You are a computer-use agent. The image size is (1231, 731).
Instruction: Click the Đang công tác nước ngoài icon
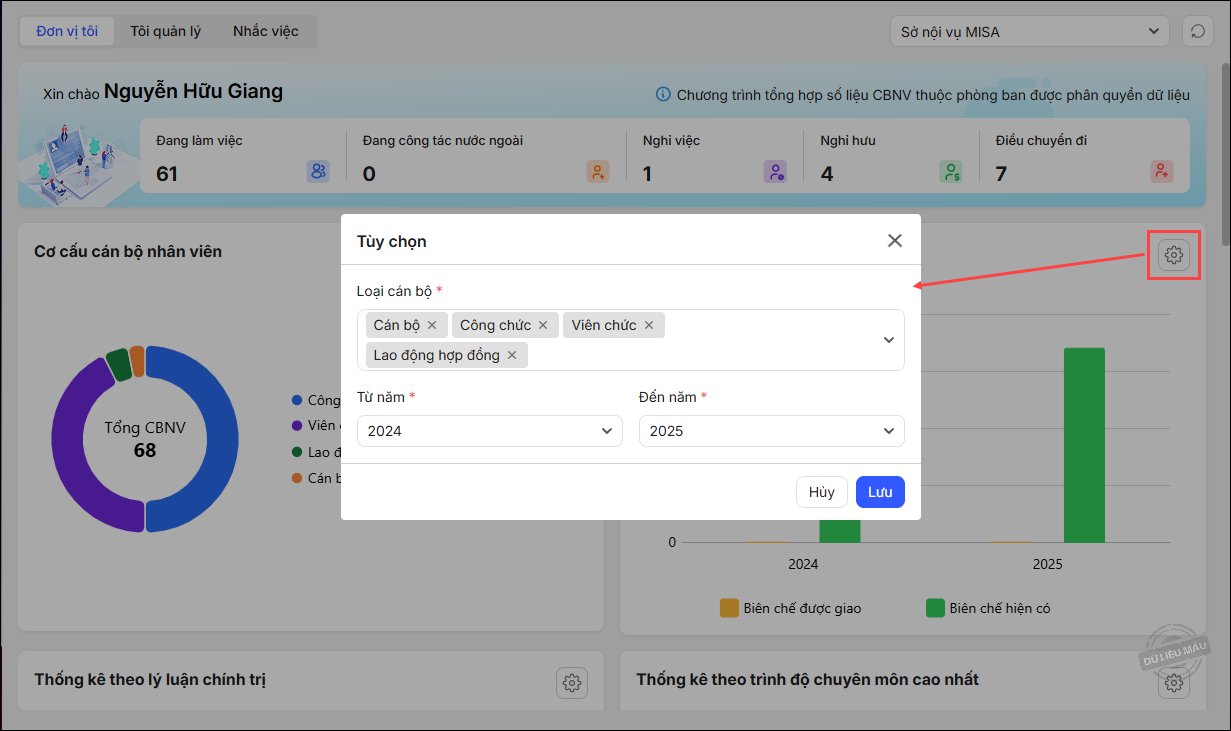tap(597, 171)
